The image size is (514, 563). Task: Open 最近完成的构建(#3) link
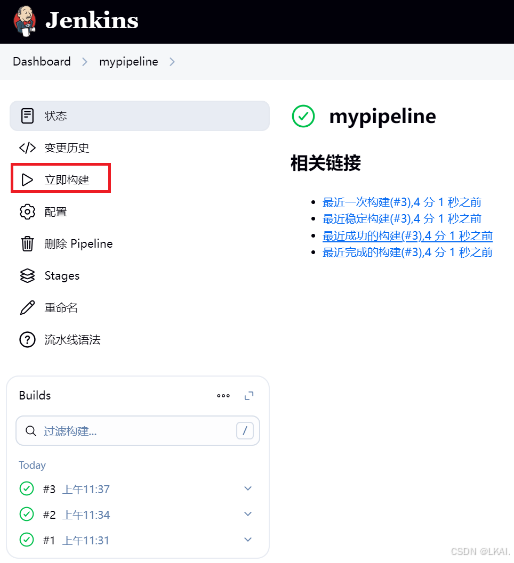point(407,252)
